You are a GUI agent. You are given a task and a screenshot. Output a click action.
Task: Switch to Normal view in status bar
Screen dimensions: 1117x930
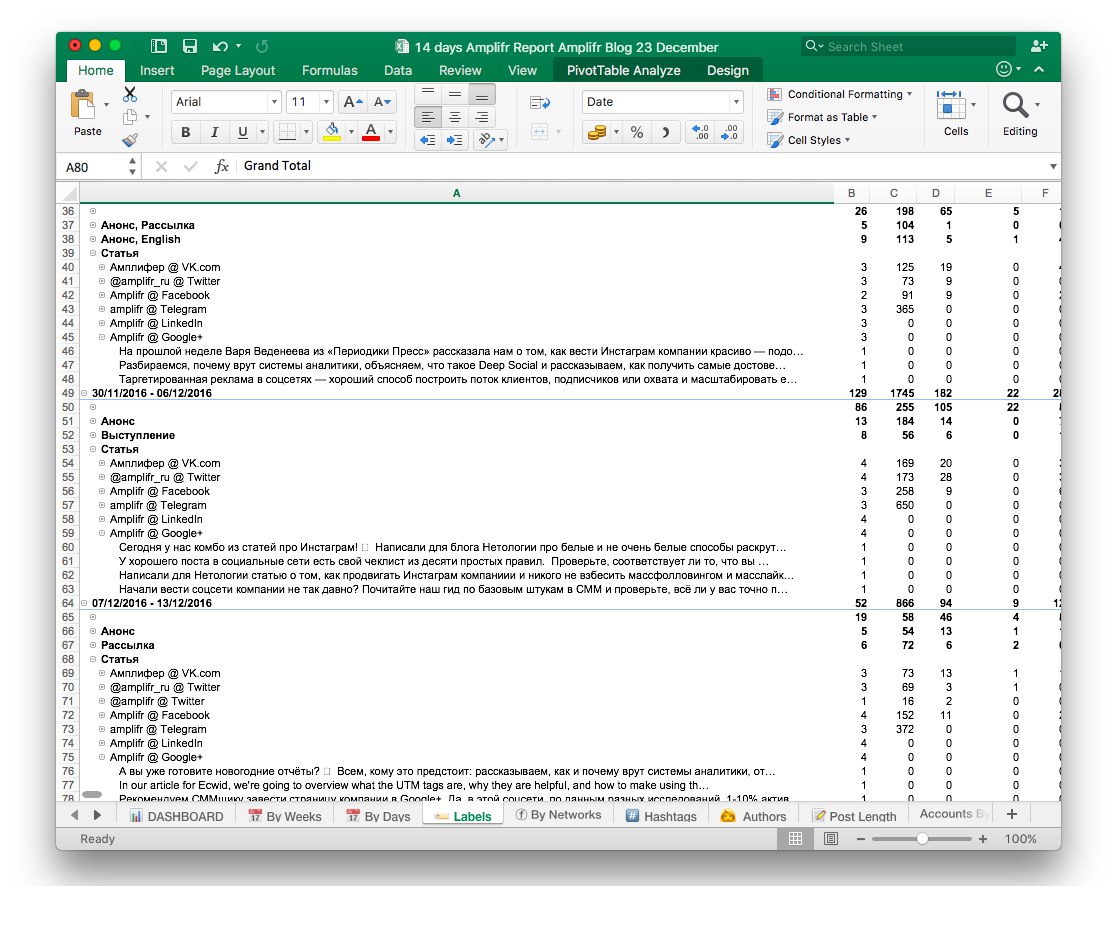pyautogui.click(x=796, y=839)
